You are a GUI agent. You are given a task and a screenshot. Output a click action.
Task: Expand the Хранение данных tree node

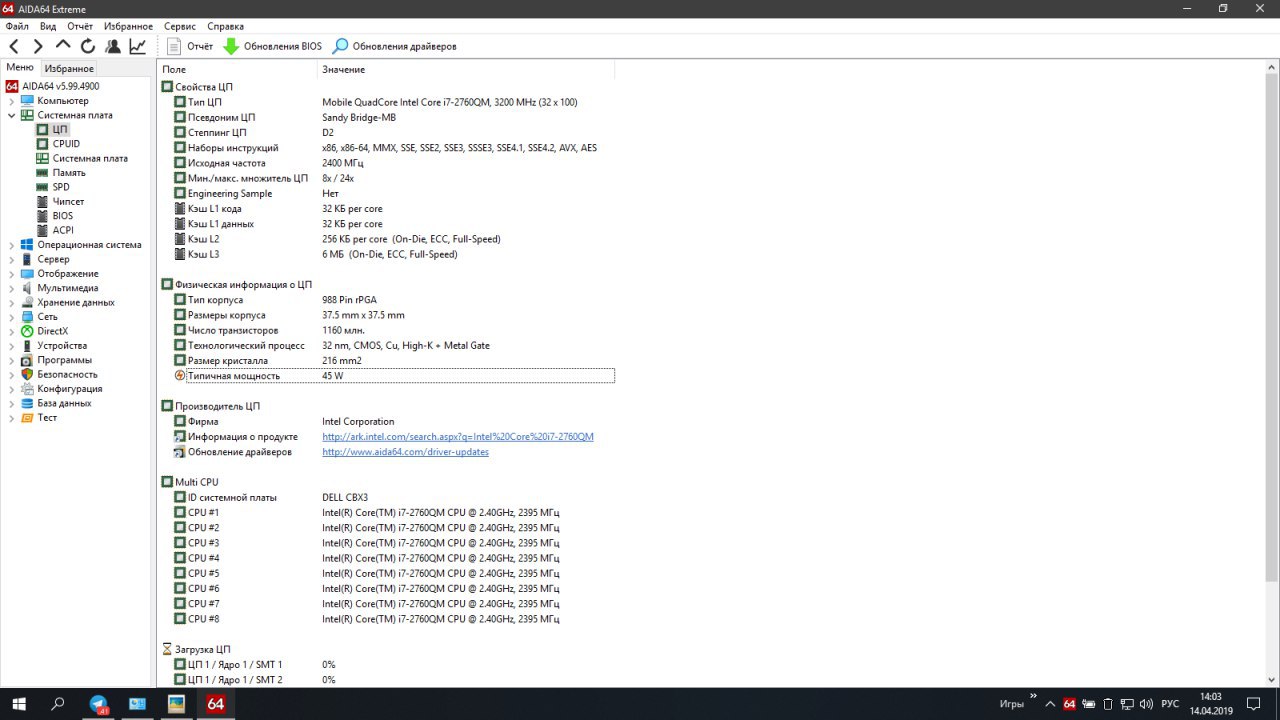click(12, 302)
